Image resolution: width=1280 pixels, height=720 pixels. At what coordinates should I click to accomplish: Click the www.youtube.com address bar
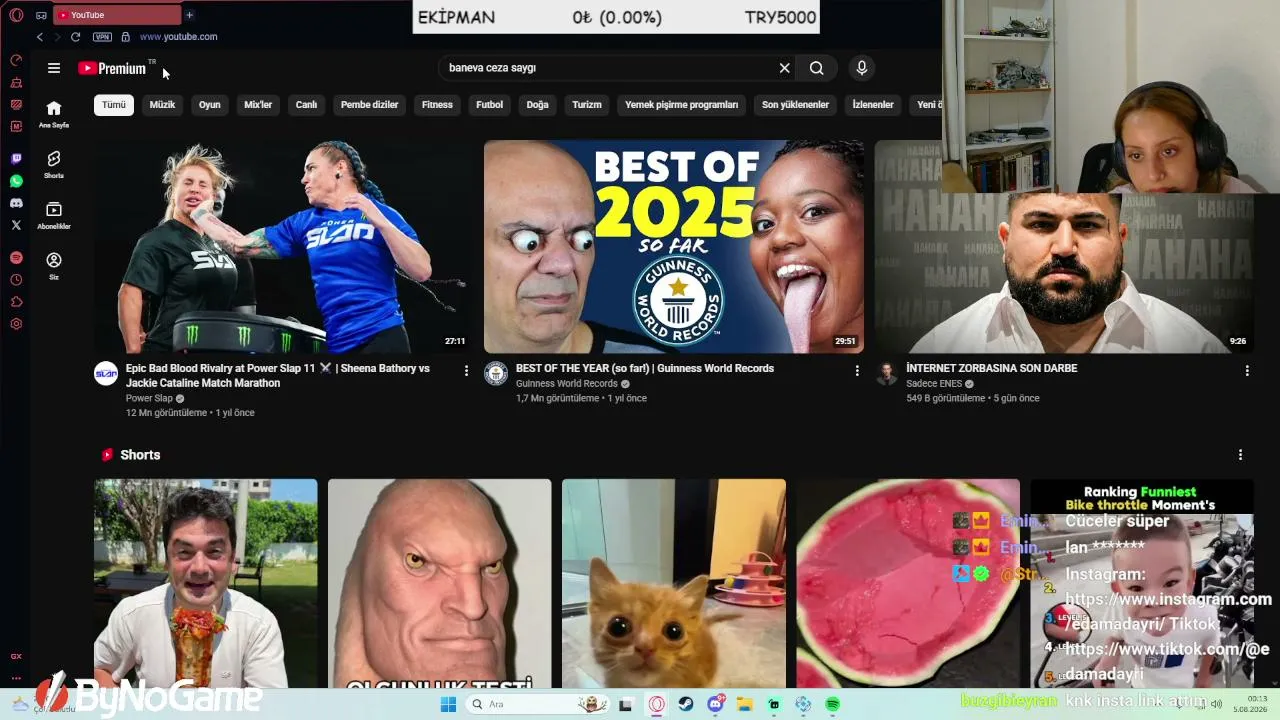pos(178,37)
